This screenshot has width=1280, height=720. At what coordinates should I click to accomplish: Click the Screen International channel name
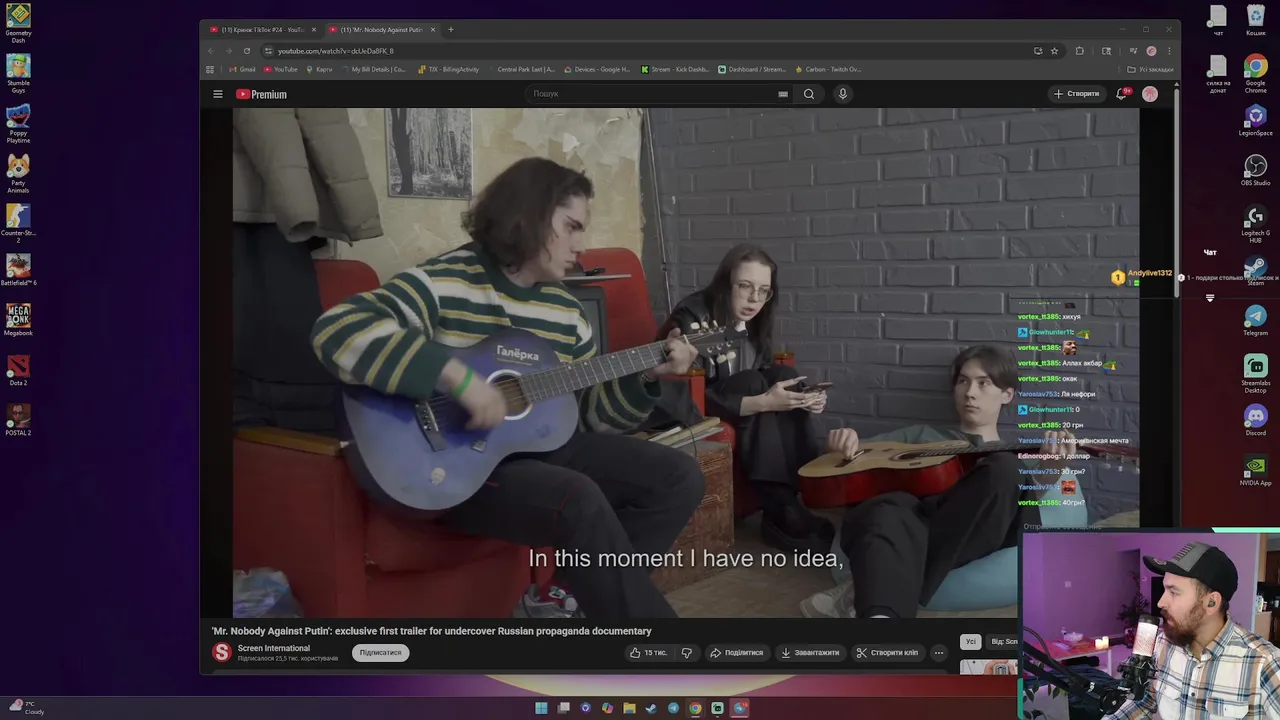(274, 648)
